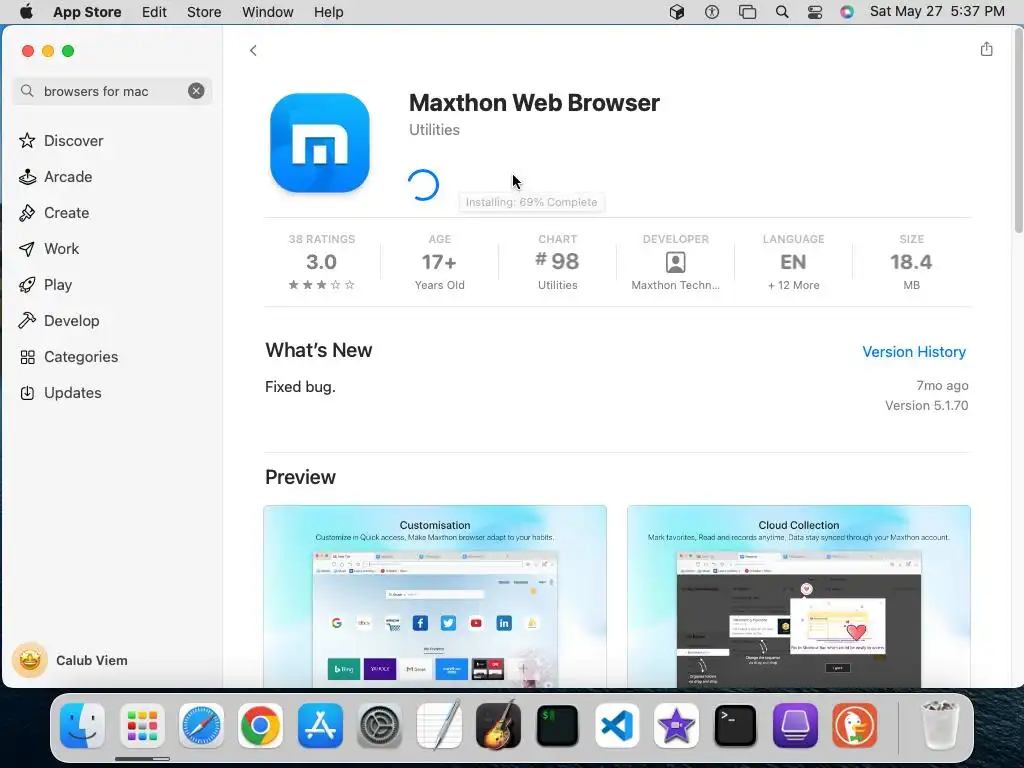Focus the 'browsers for mac' search field
Viewport: 1024px width, 768px height.
pos(112,91)
